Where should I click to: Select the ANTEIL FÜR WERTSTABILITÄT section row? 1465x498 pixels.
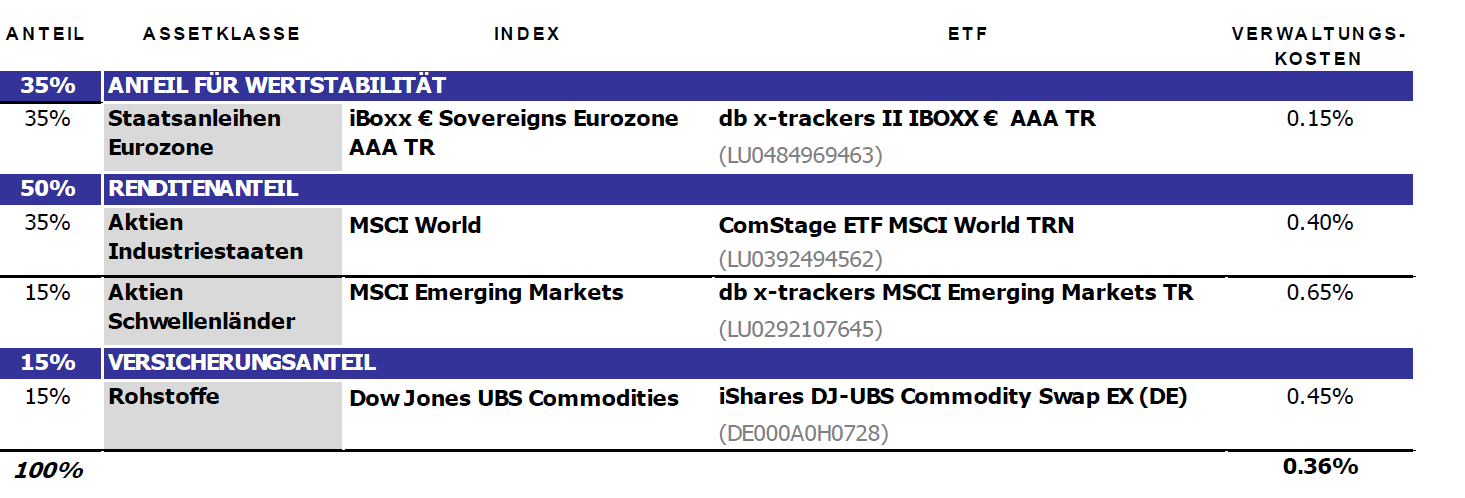[x=277, y=86]
